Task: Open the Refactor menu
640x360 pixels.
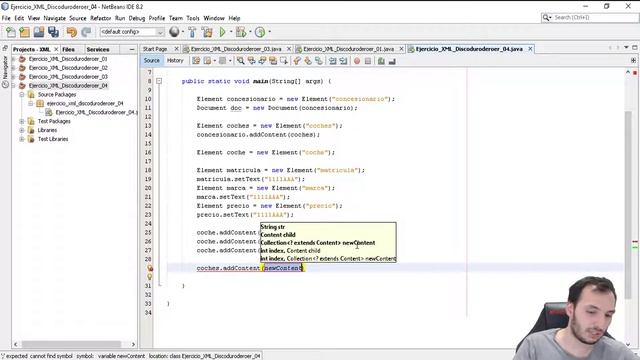Action: 100,18
